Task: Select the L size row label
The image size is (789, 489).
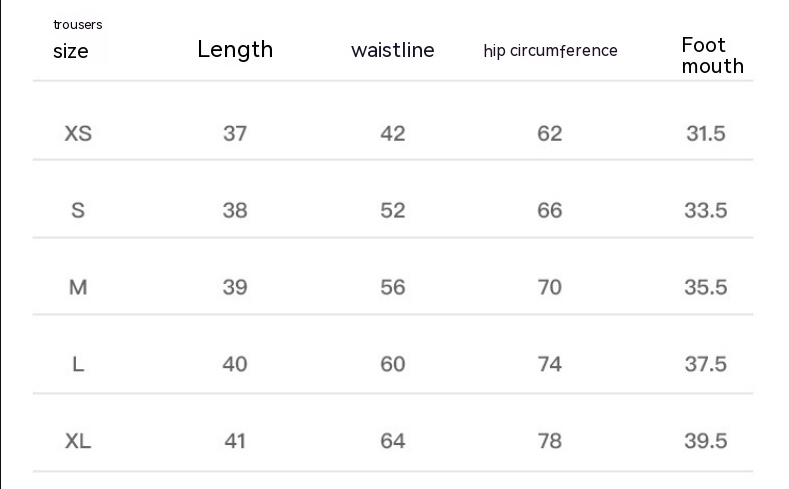Action: tap(78, 364)
